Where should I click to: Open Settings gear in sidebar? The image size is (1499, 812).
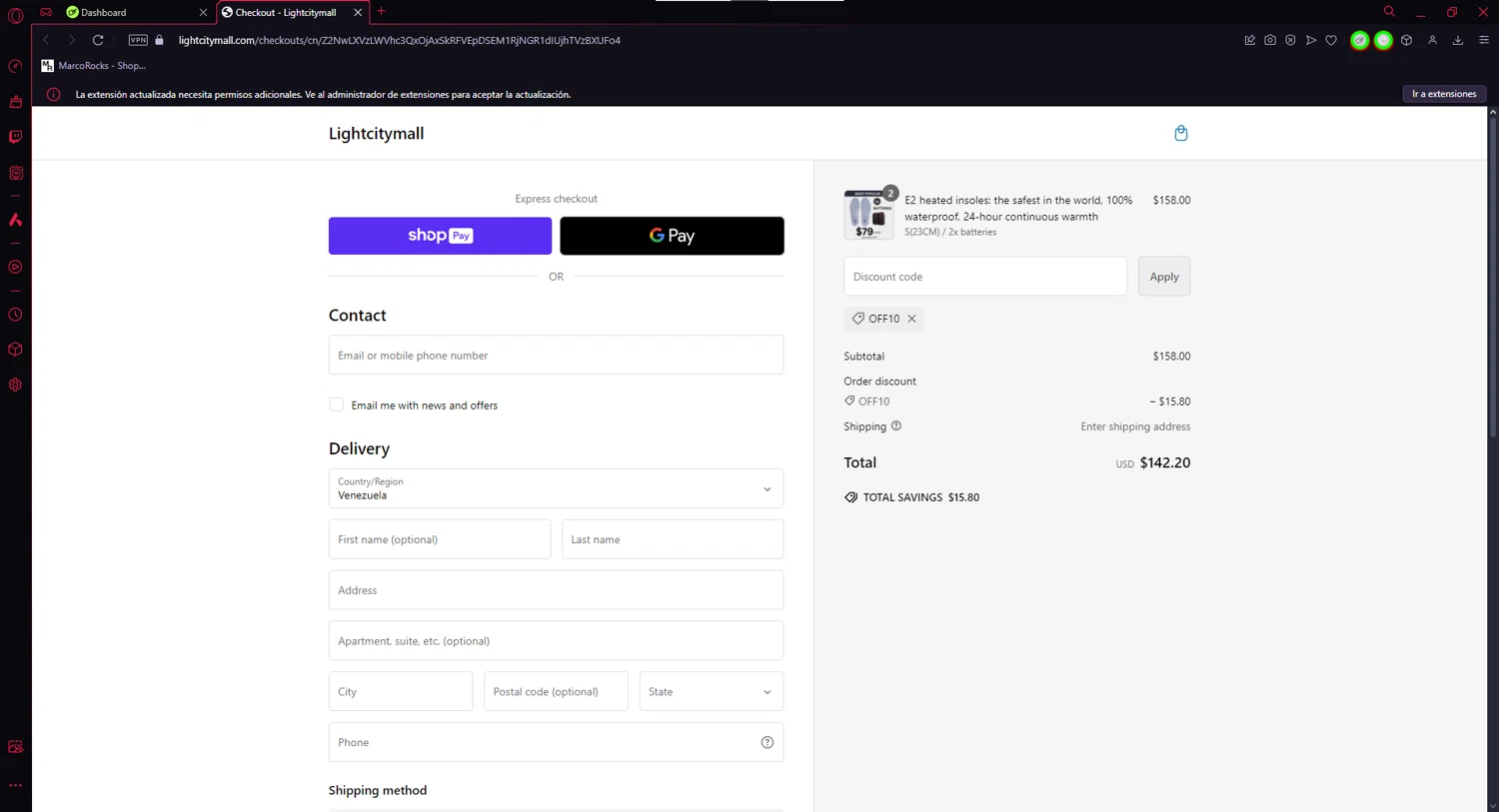pos(15,385)
